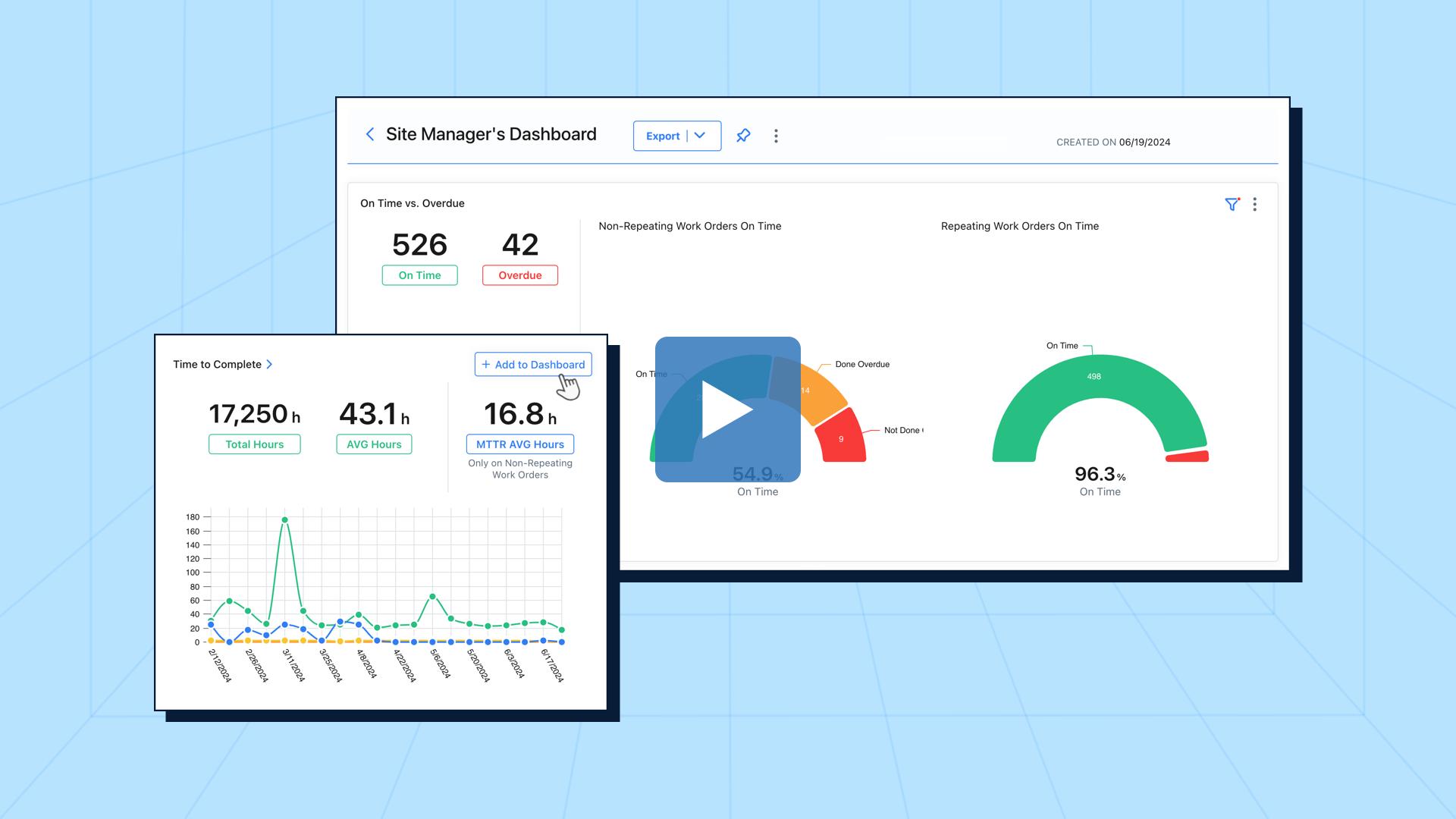Open the Export dropdown arrow
The width and height of the screenshot is (1456, 819).
click(698, 136)
